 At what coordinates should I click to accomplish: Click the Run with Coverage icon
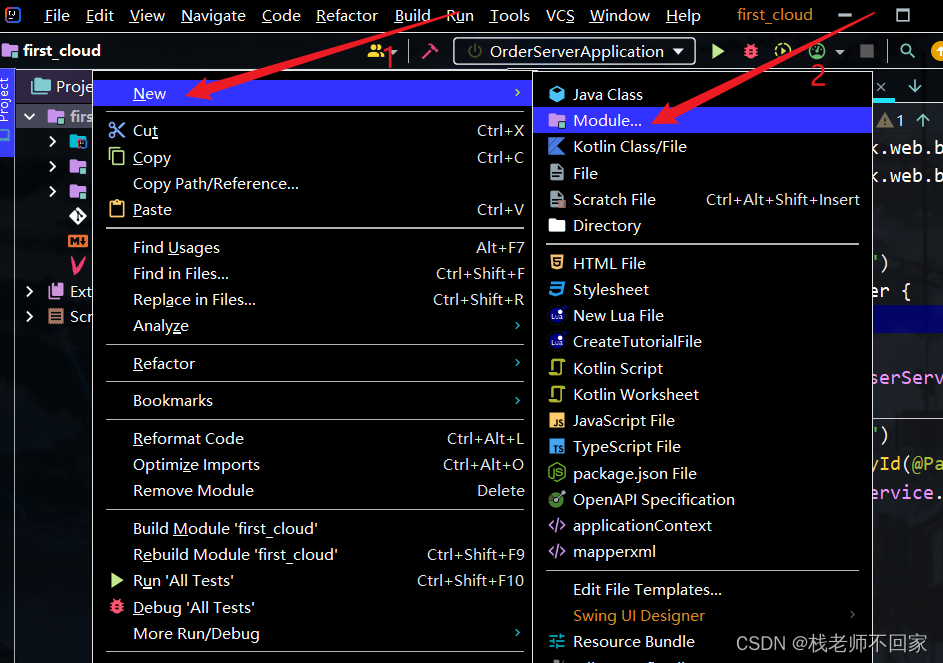[782, 51]
